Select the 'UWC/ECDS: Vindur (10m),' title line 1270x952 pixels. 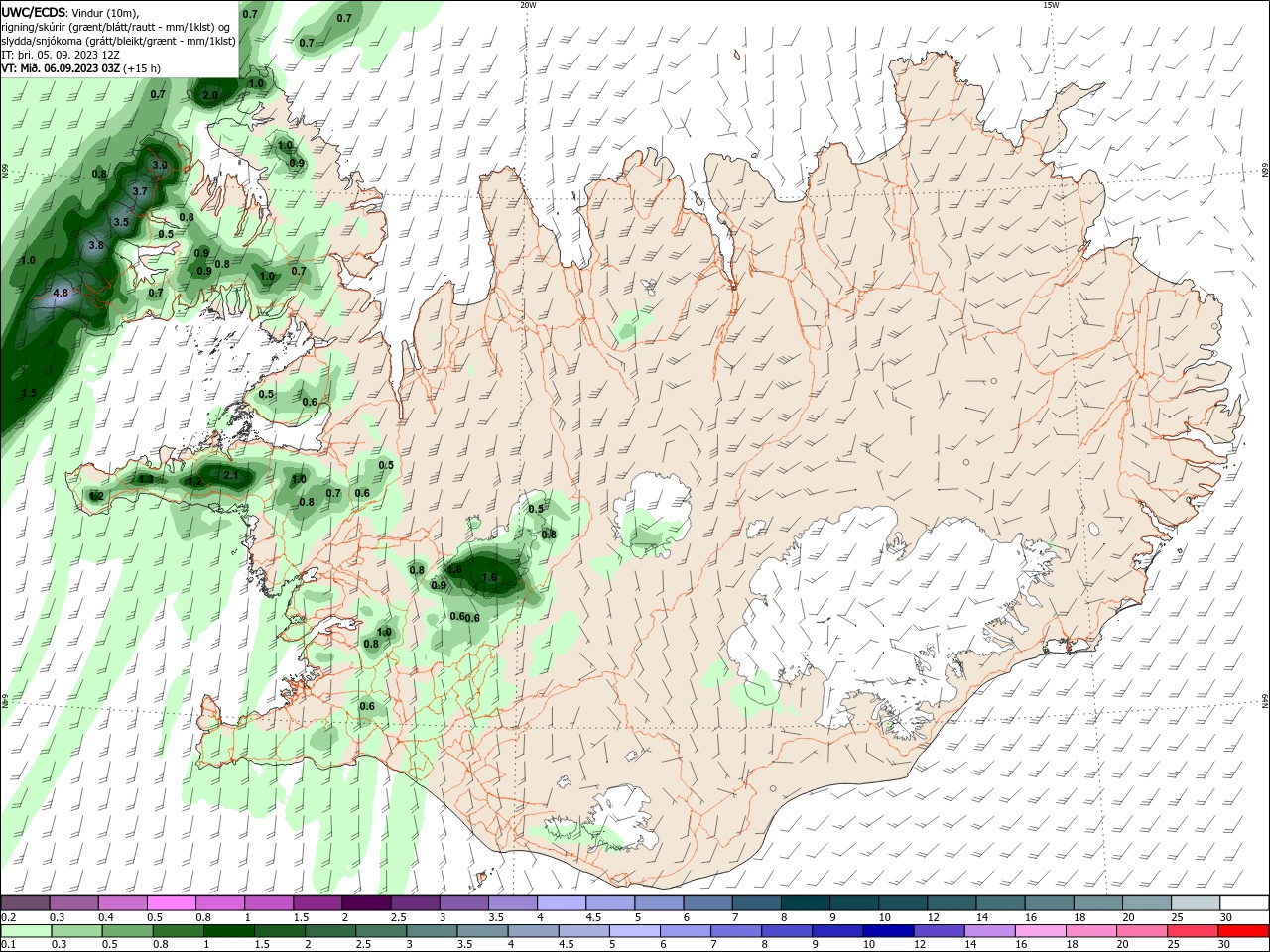point(70,12)
